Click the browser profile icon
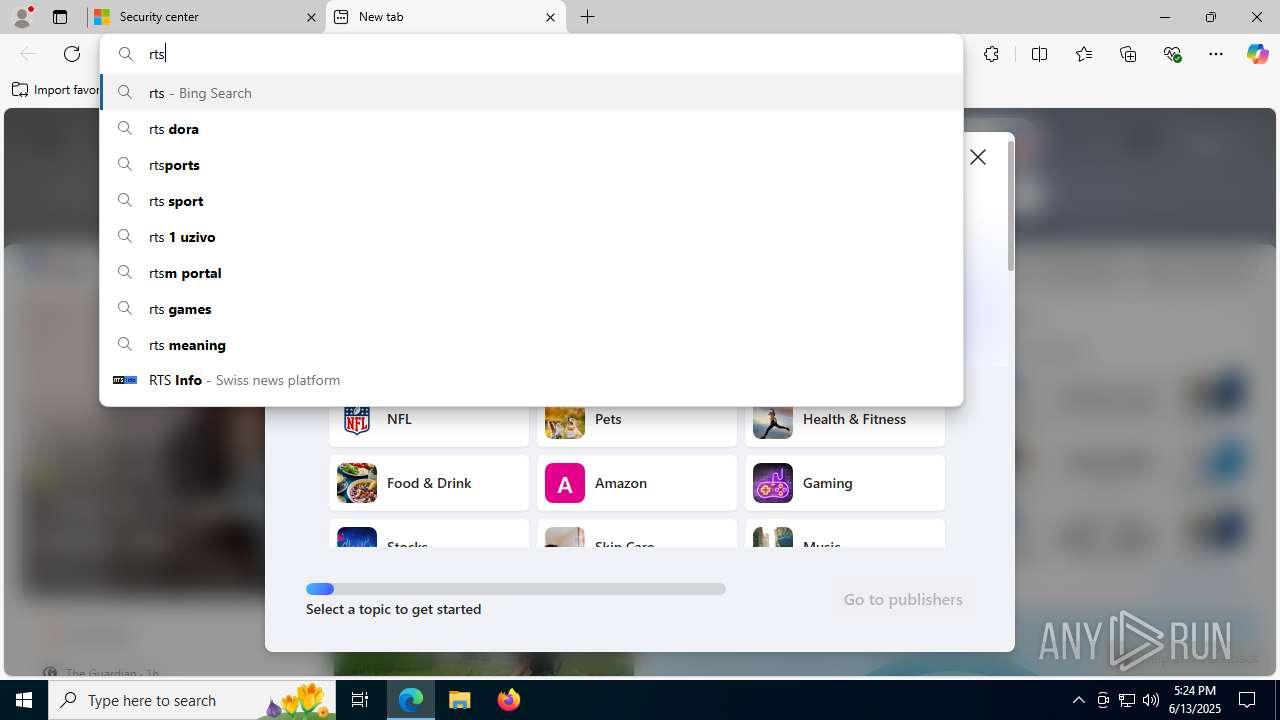1280x720 pixels. [x=22, y=17]
